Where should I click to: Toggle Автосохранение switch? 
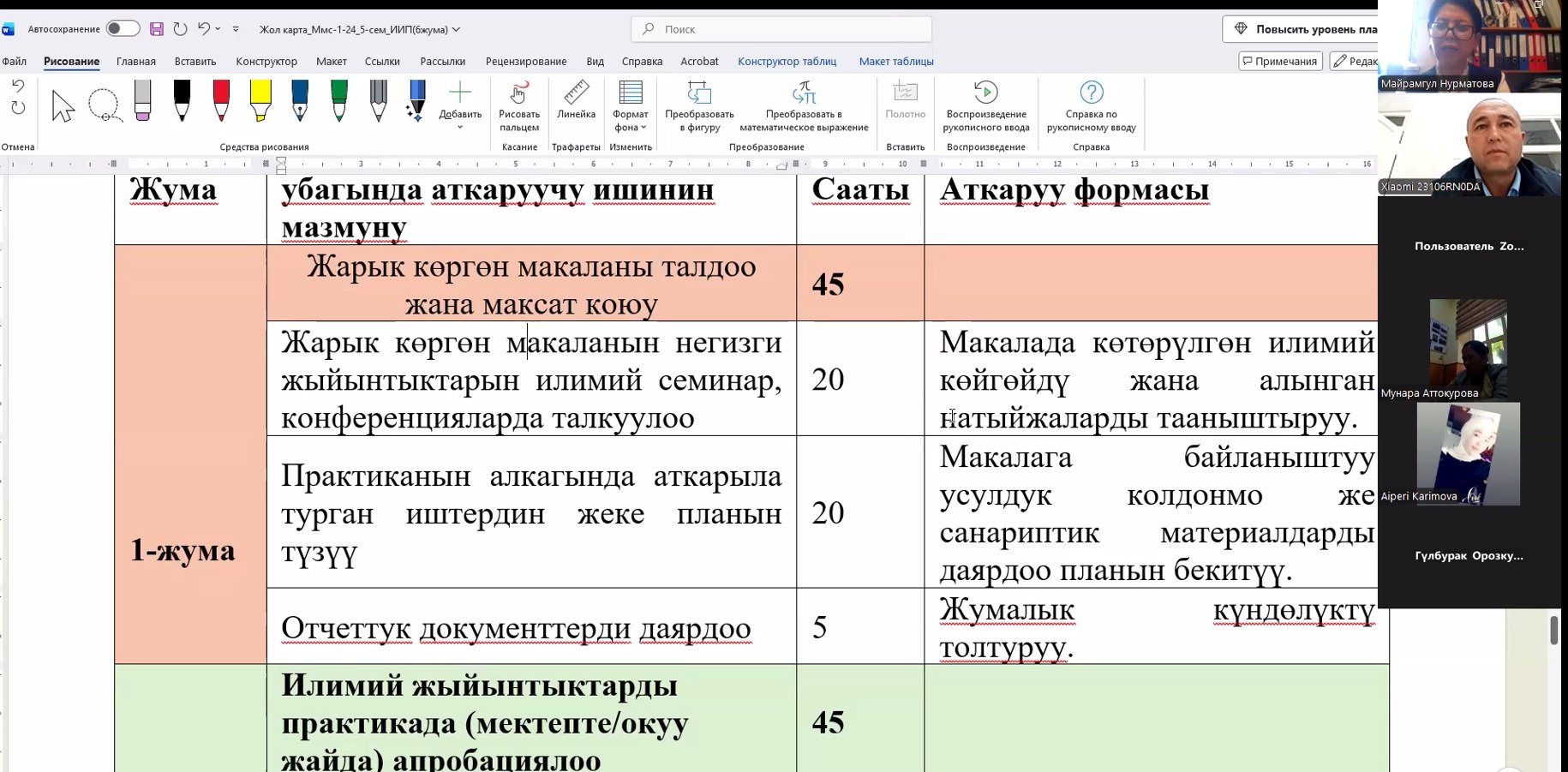(x=123, y=29)
